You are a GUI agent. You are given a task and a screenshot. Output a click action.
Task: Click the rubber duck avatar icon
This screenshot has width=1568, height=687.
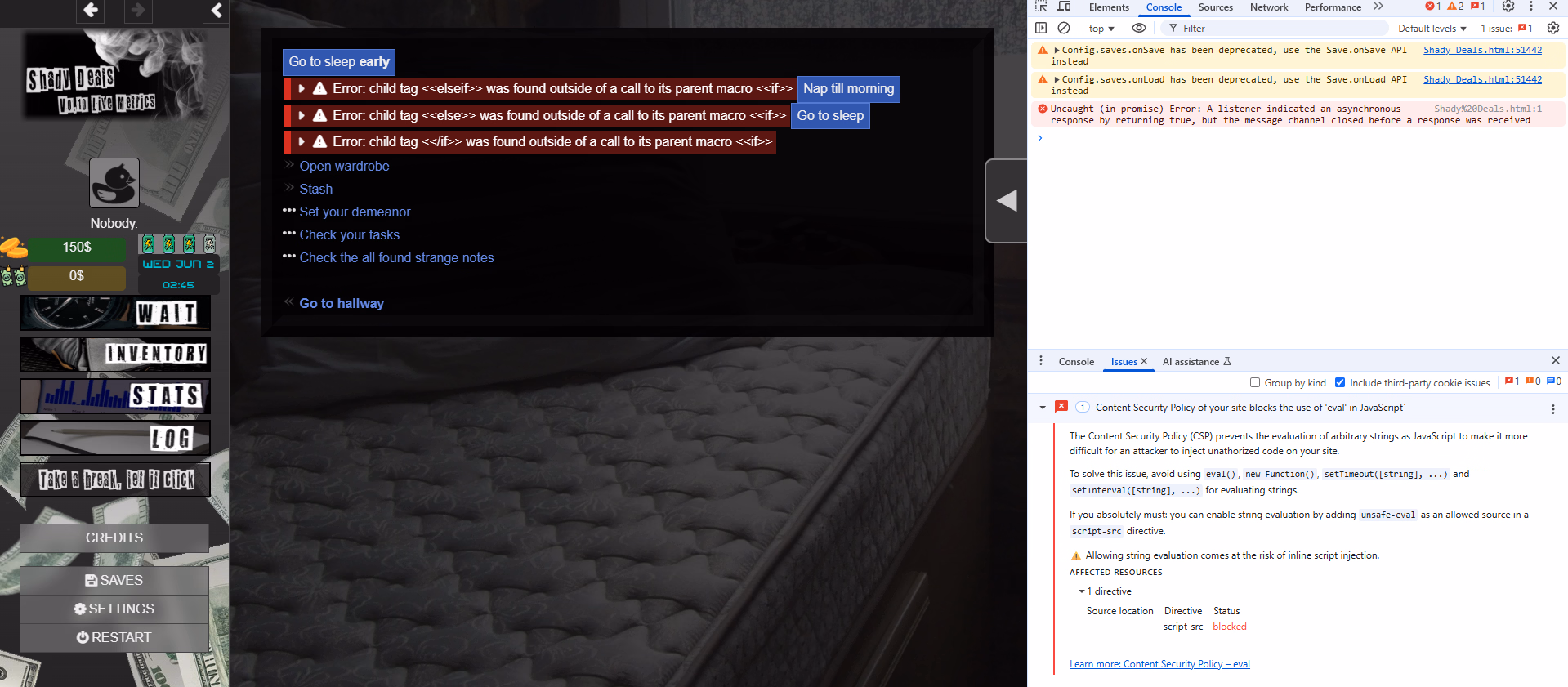[114, 183]
